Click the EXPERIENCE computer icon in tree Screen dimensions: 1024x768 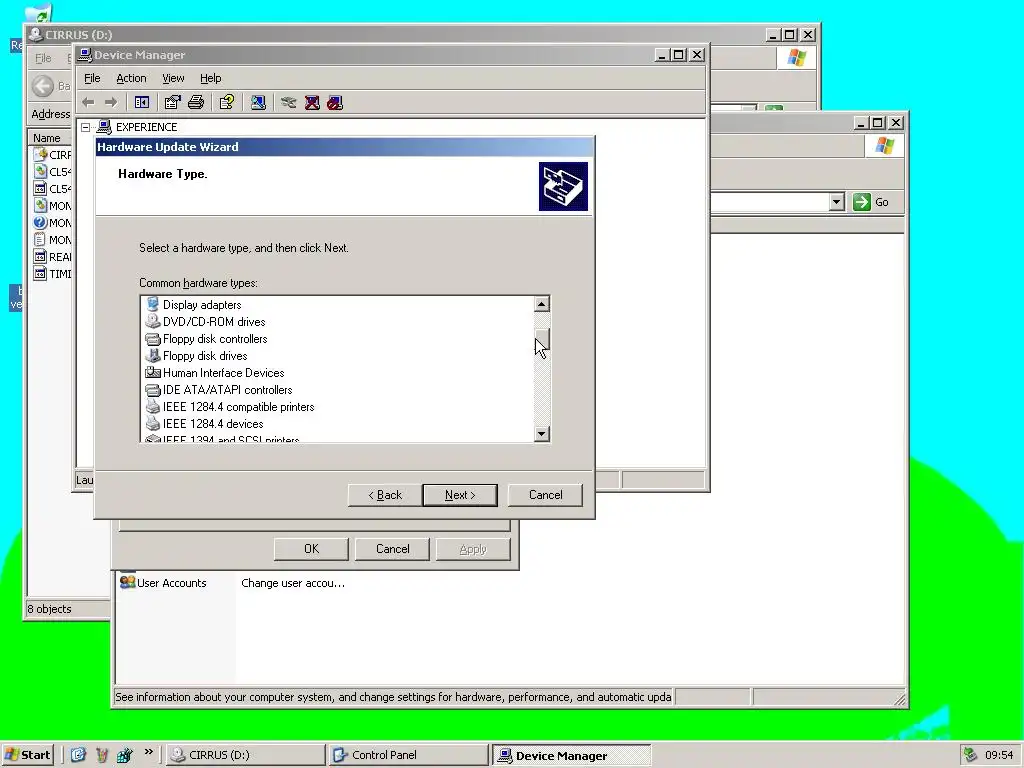tap(104, 127)
